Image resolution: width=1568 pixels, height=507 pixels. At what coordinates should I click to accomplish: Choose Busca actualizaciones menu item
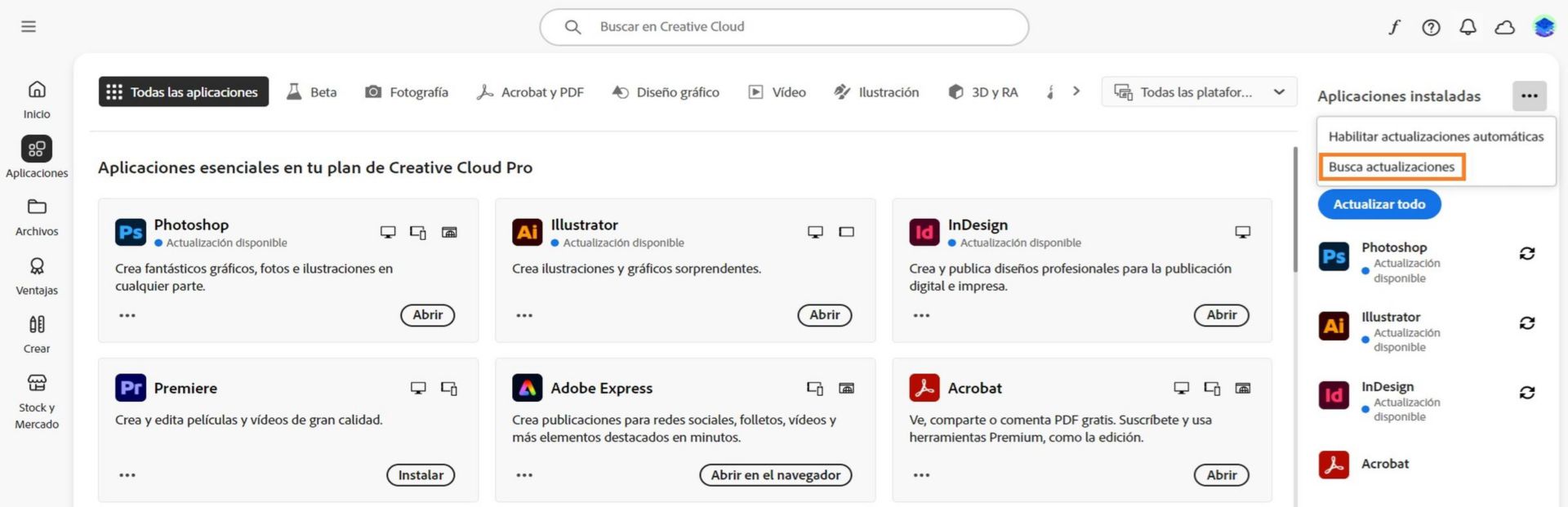pyautogui.click(x=1392, y=167)
